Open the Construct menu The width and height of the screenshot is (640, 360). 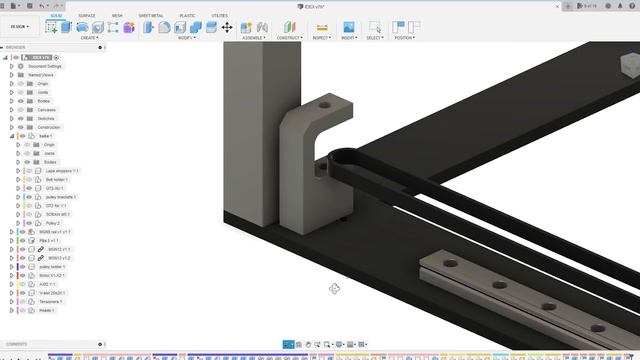tap(290, 38)
